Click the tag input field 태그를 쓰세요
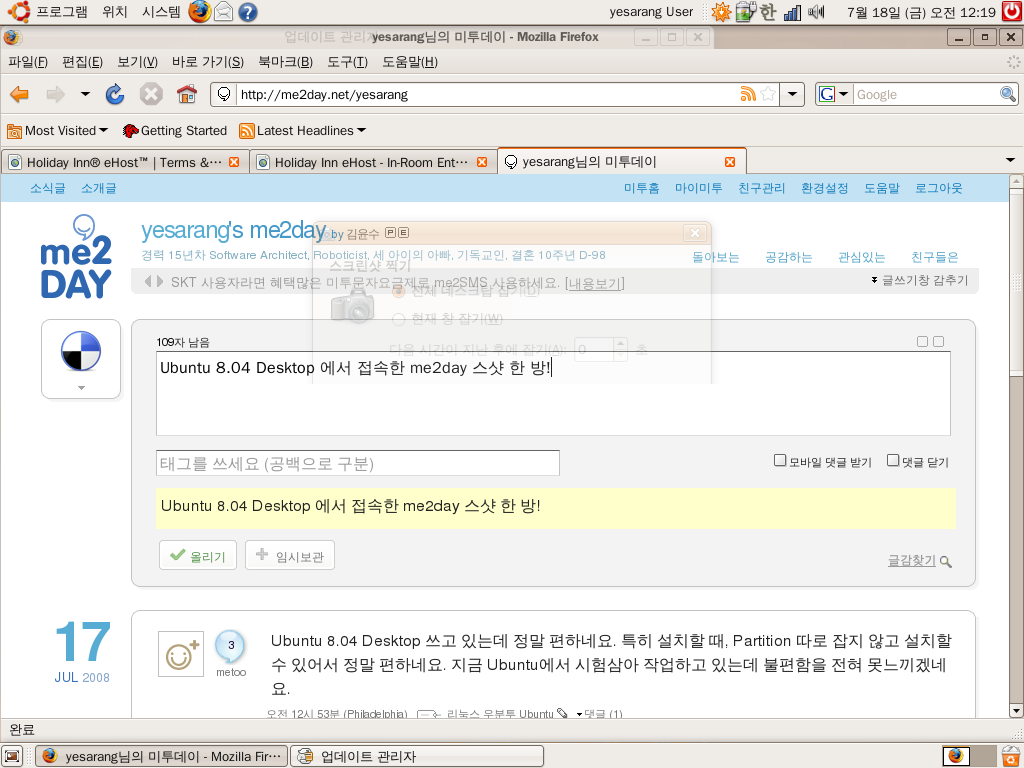Image resolution: width=1024 pixels, height=768 pixels. tap(358, 463)
